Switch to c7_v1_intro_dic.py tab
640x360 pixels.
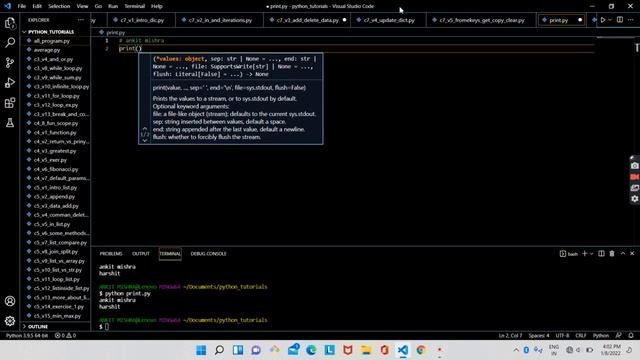pyautogui.click(x=141, y=20)
